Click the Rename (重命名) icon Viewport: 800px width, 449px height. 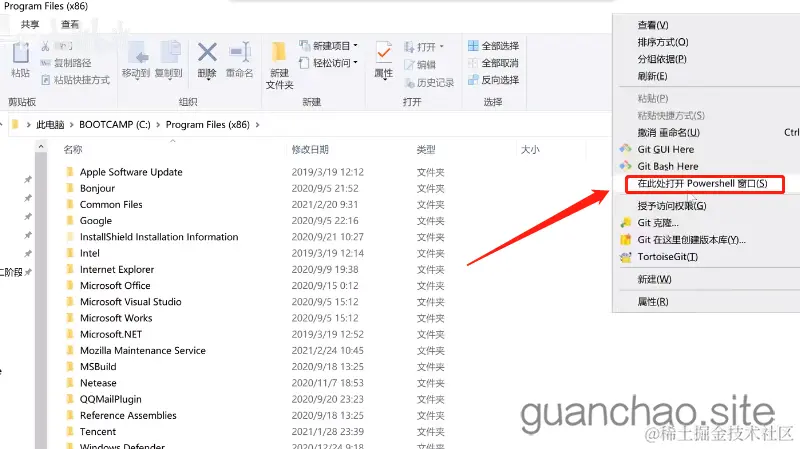coord(239,52)
